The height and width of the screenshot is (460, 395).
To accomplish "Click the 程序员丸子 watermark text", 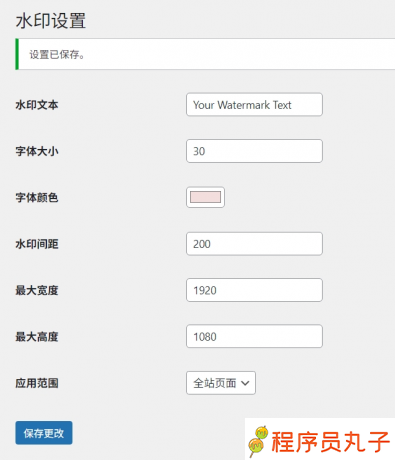I will tap(330, 442).
